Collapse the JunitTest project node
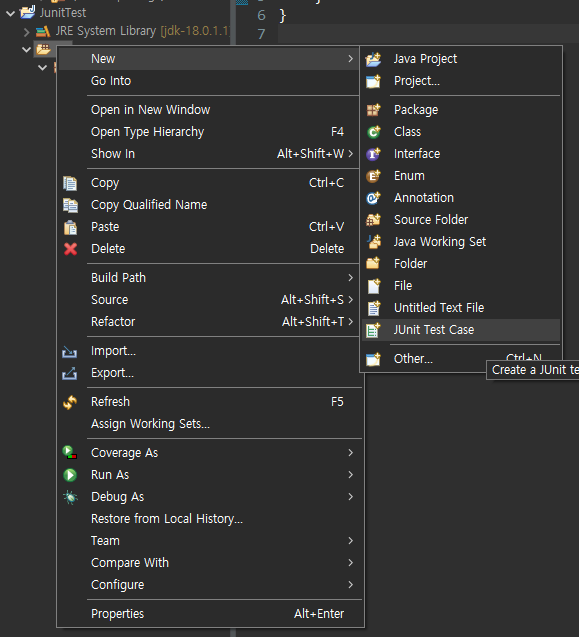 point(11,13)
